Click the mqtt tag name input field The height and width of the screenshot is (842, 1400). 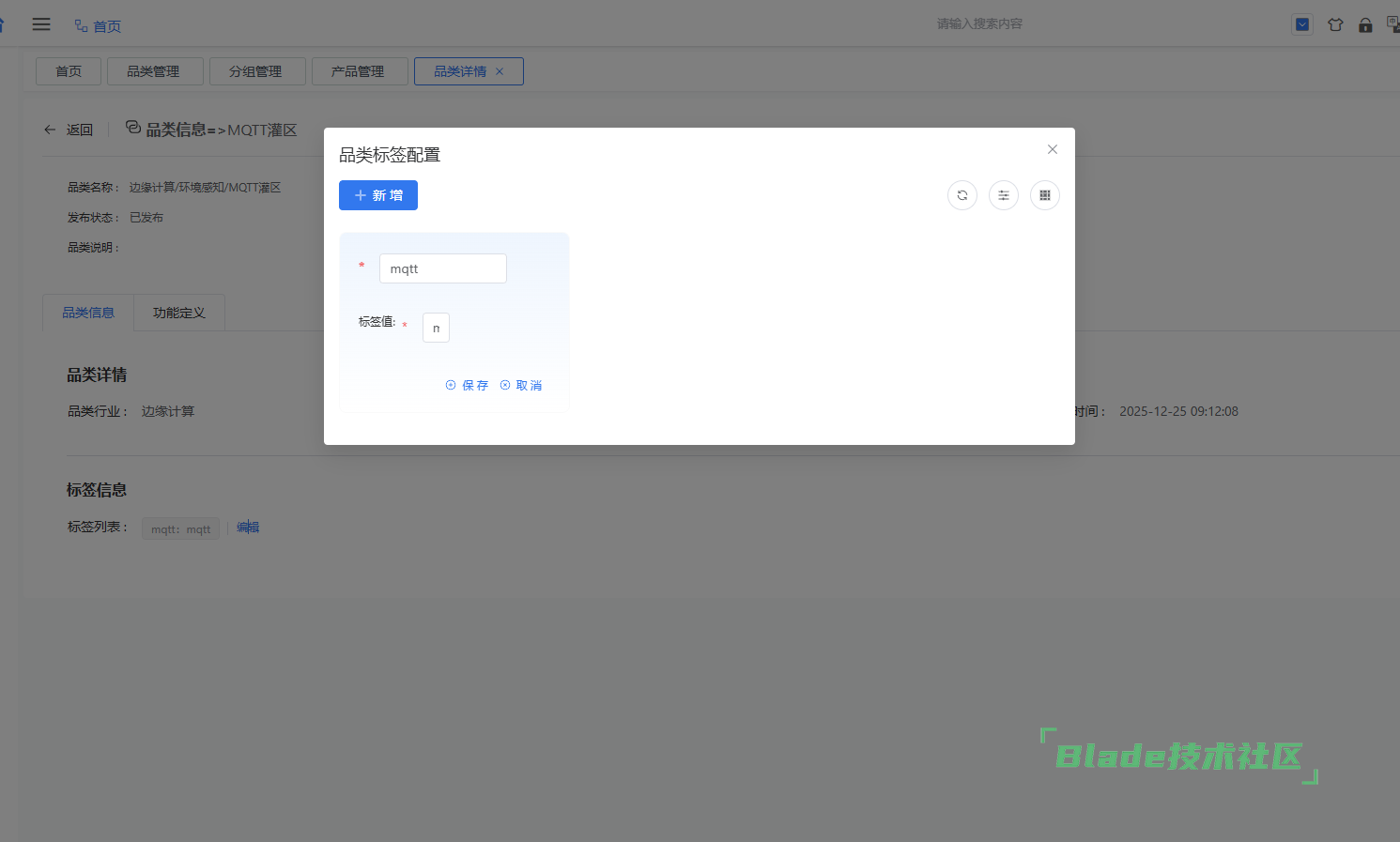(x=442, y=268)
